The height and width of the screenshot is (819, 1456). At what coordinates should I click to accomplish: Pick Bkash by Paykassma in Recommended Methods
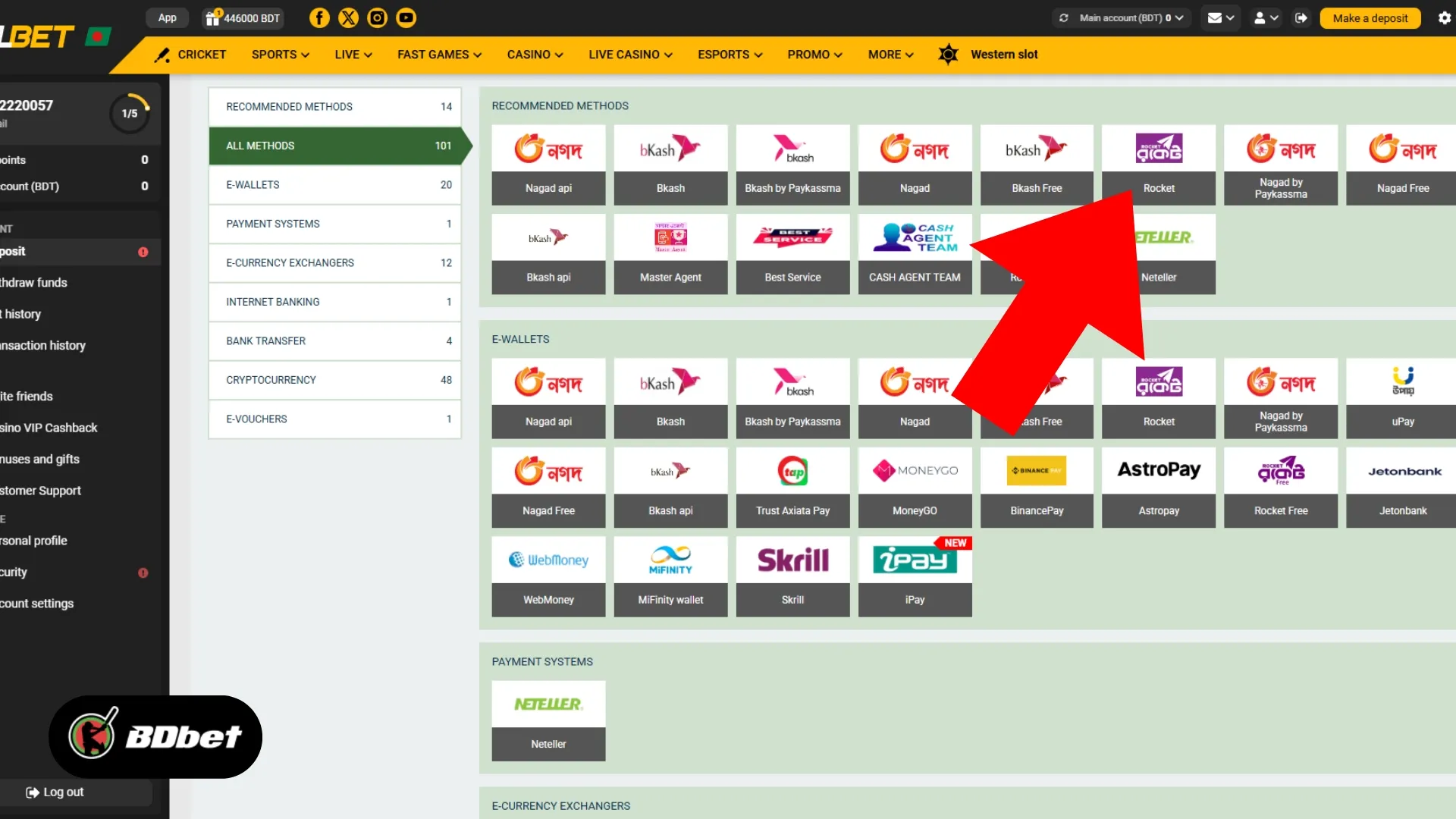792,165
